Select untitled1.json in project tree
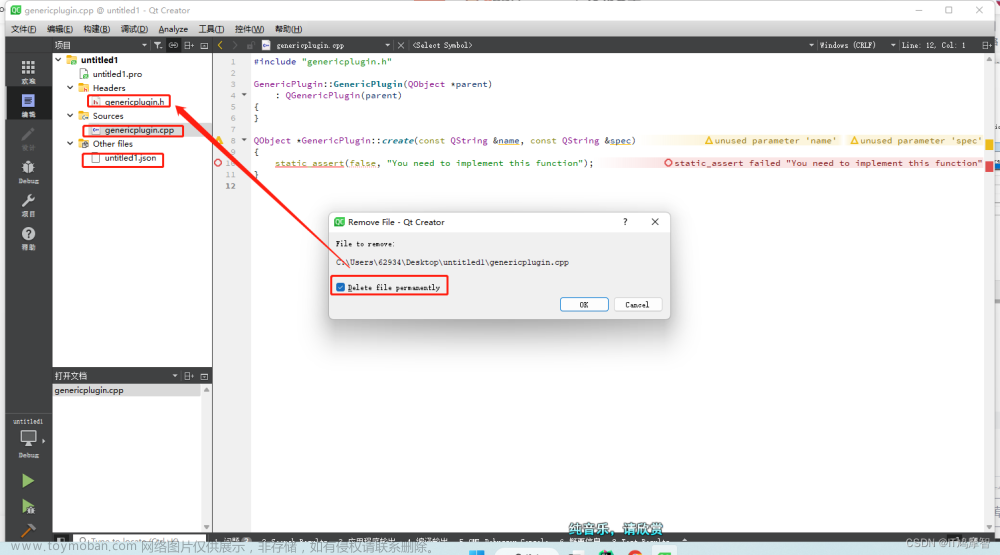1000x555 pixels. (129, 158)
